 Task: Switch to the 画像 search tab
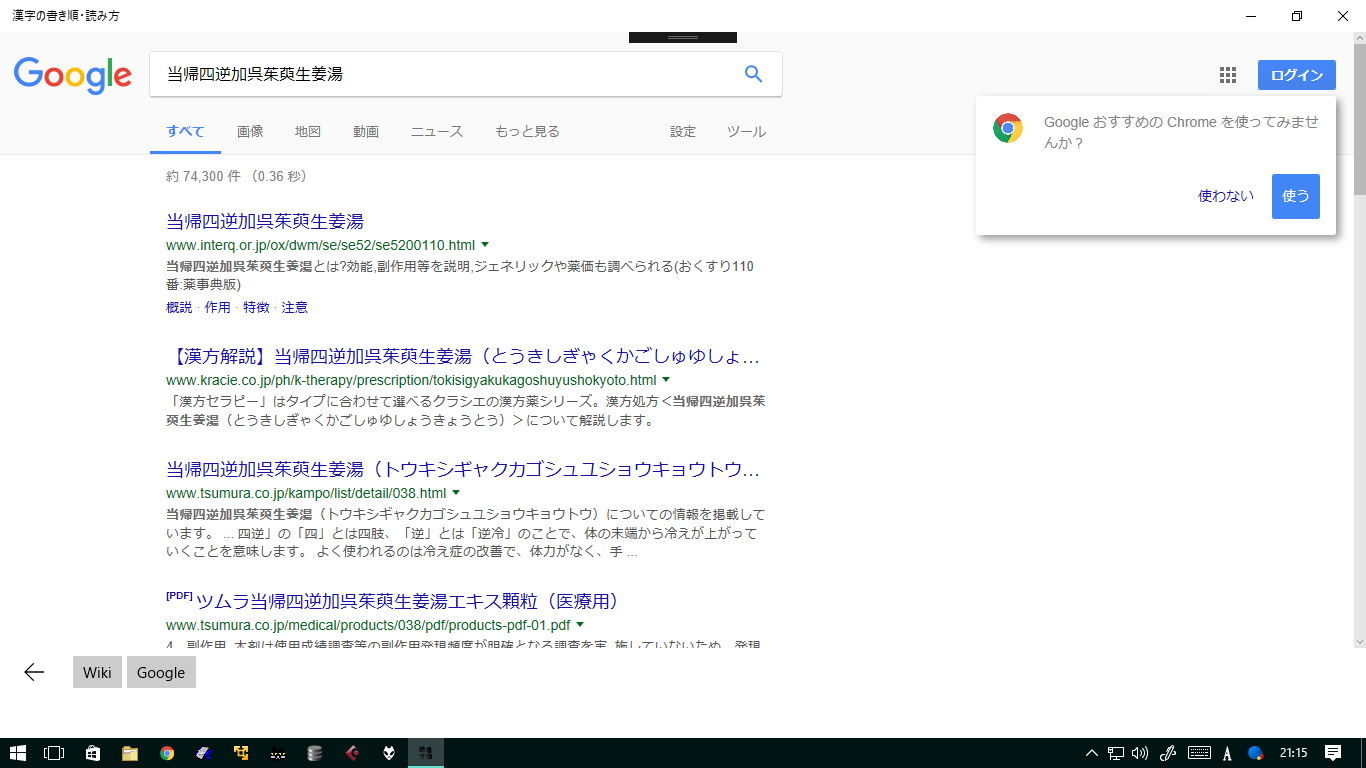click(x=250, y=131)
